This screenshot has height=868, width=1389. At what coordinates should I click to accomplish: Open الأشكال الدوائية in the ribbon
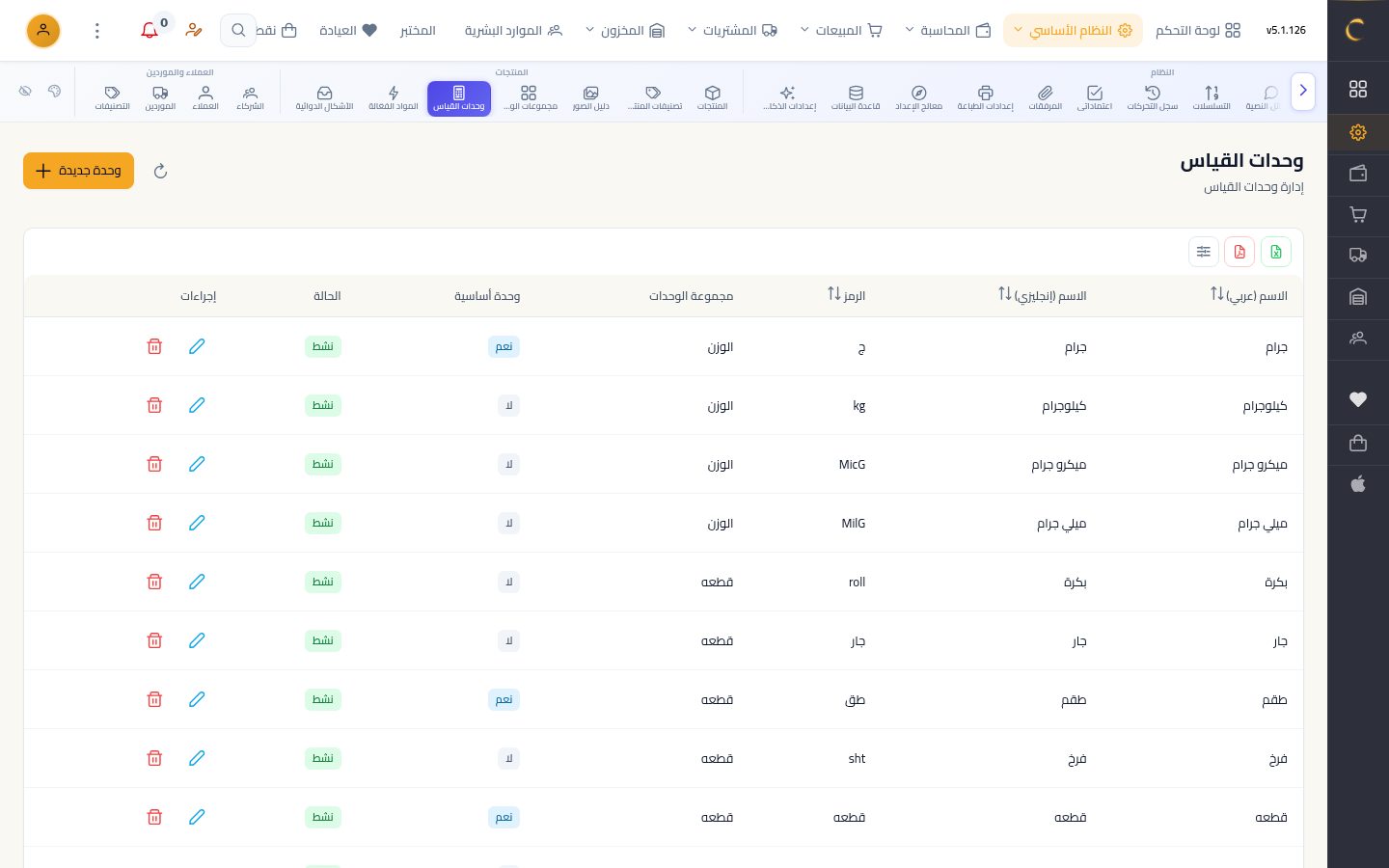click(x=324, y=98)
